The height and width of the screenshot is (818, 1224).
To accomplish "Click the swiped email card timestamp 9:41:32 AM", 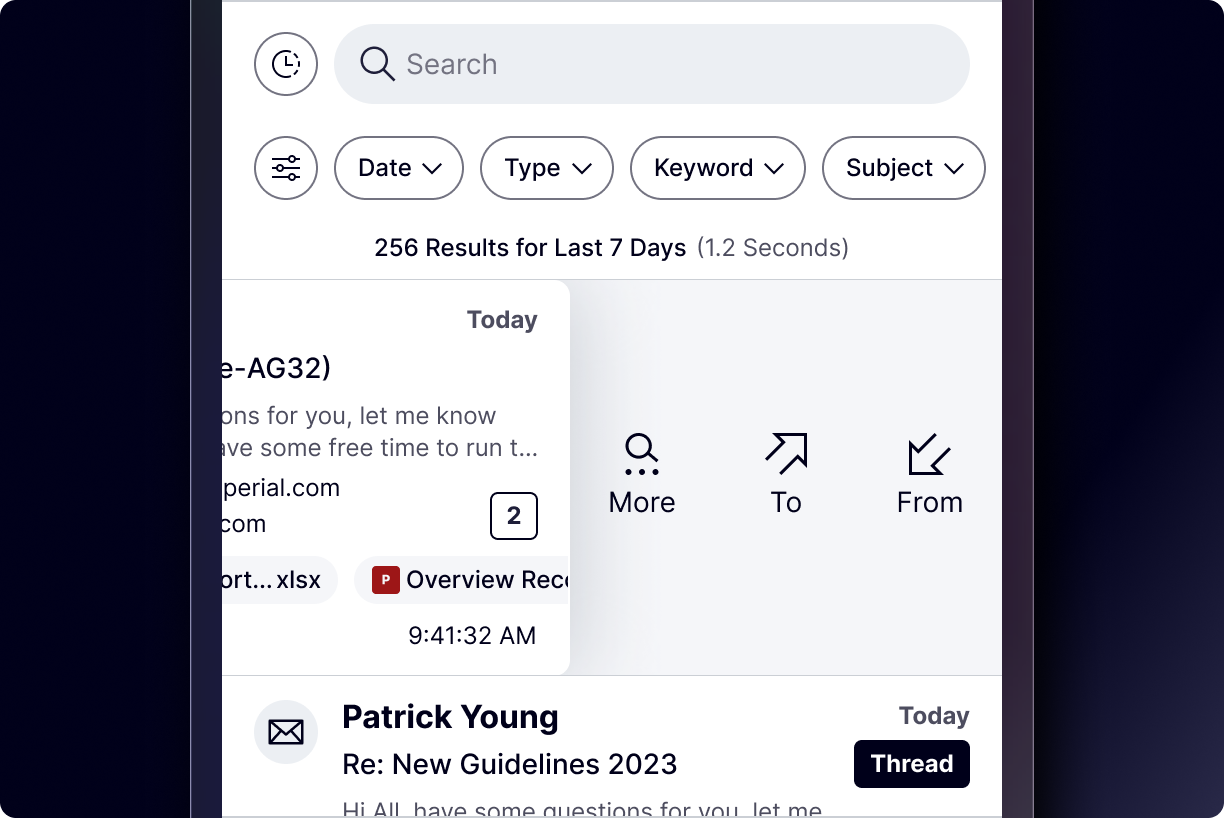I will [472, 636].
